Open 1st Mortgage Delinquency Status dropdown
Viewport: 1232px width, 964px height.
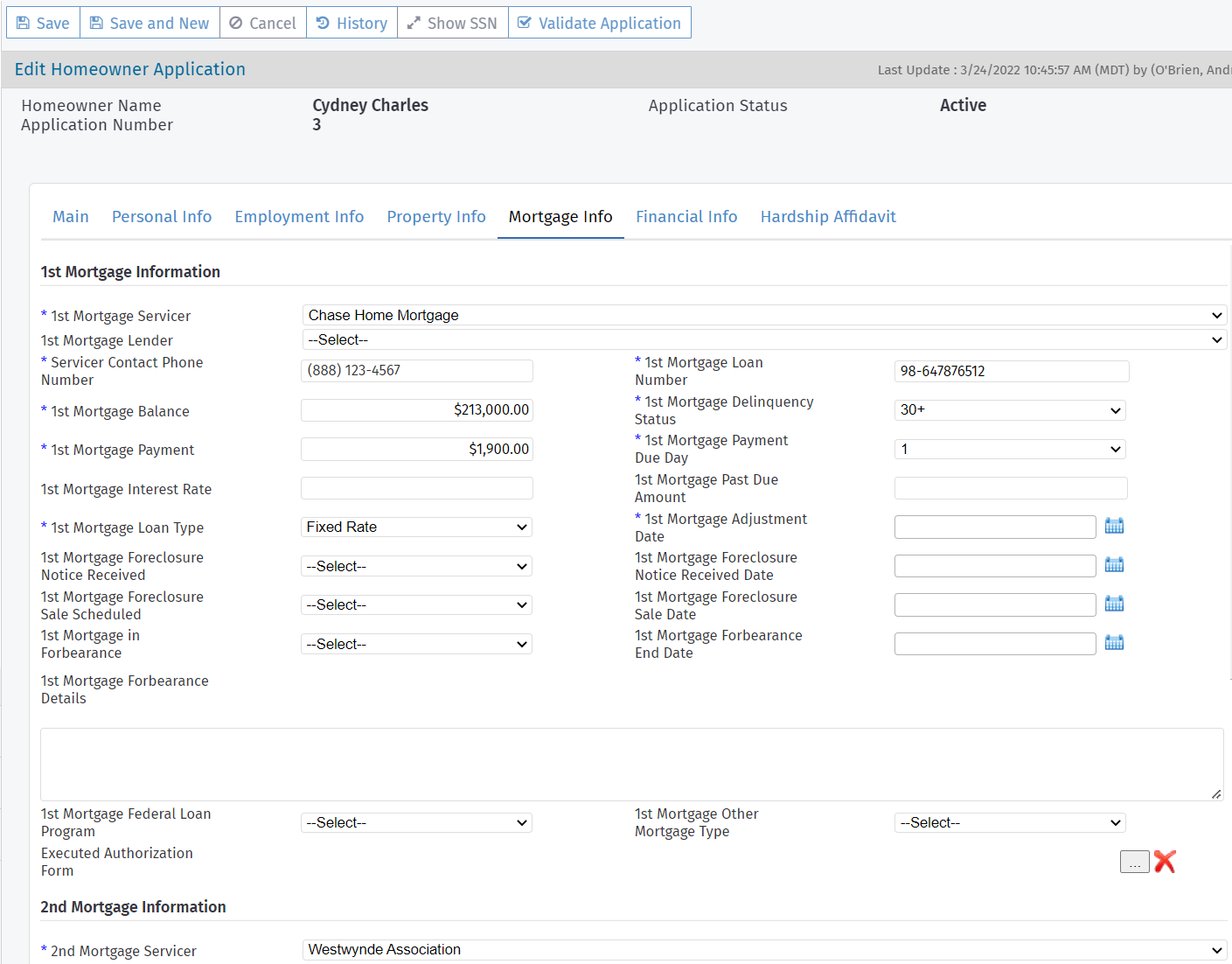pyautogui.click(x=1009, y=410)
